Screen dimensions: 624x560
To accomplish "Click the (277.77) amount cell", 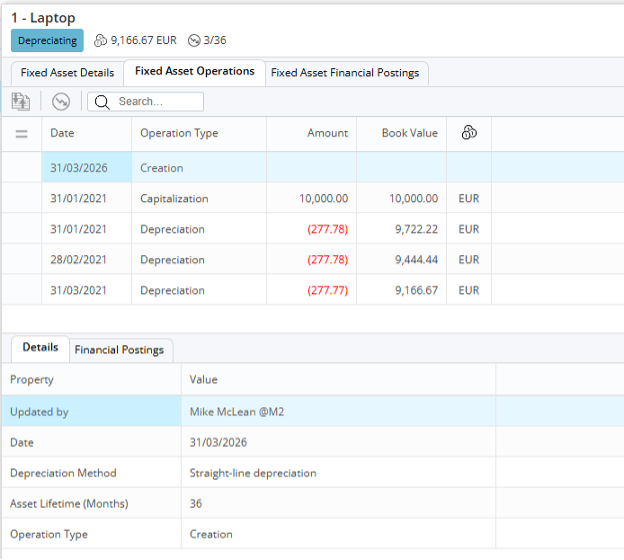I will [311, 291].
